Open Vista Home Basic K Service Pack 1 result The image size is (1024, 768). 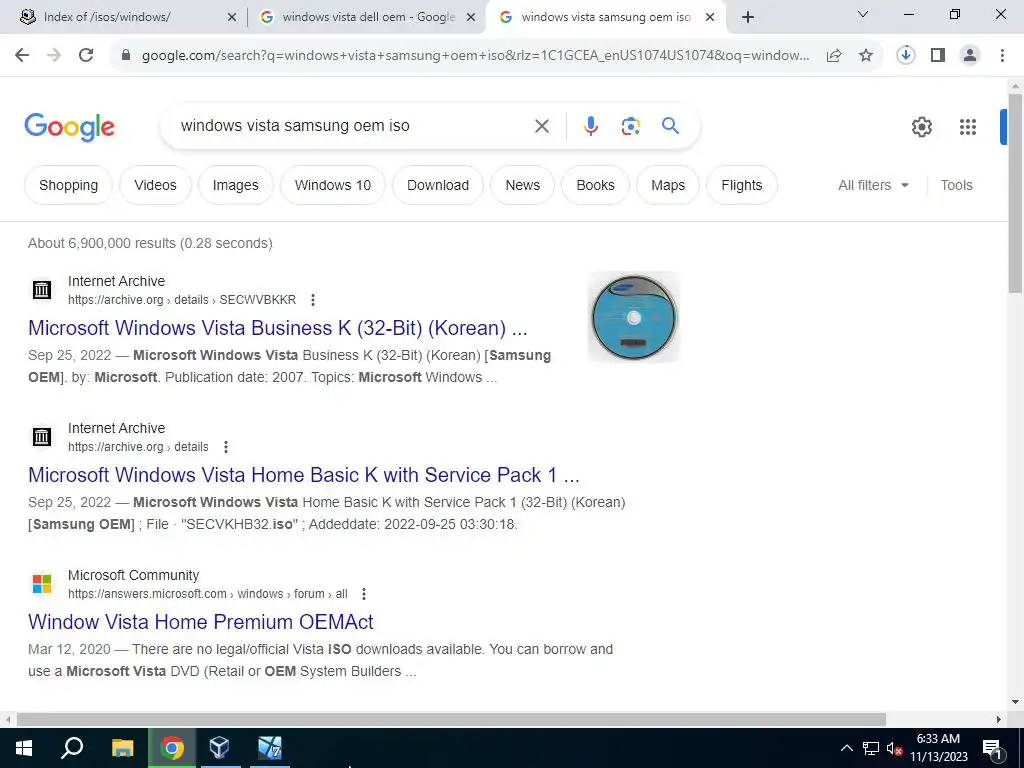304,475
